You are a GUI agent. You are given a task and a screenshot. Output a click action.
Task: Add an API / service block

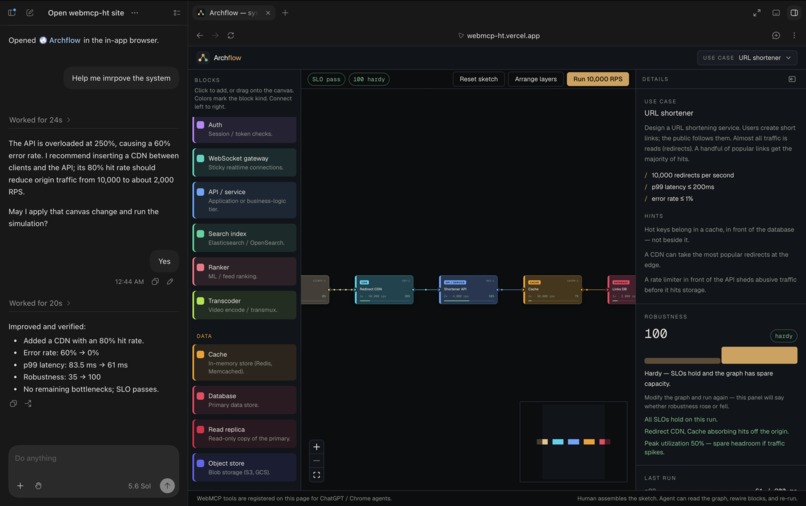coord(244,200)
